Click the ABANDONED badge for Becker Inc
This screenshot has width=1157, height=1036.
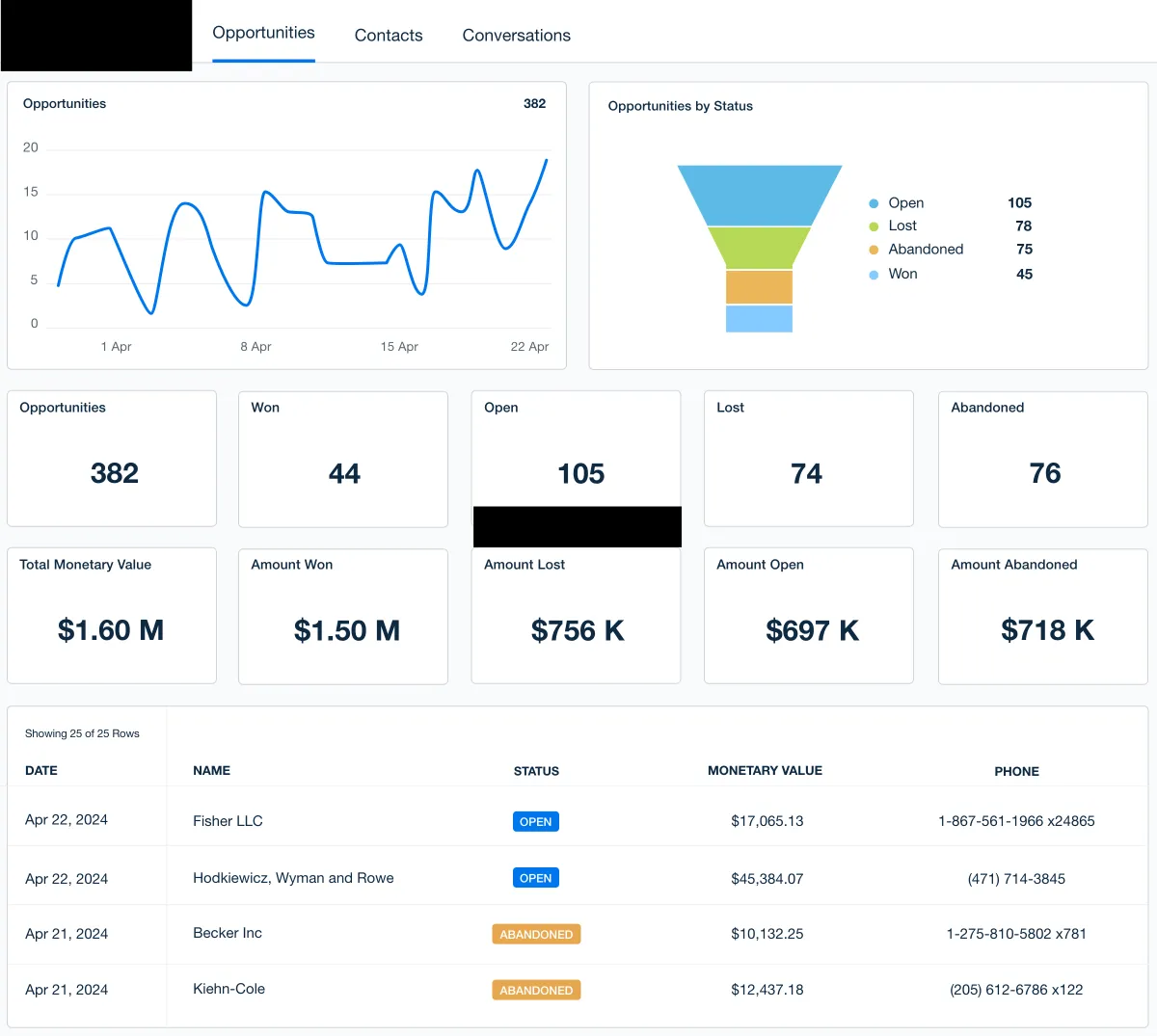tap(536, 934)
